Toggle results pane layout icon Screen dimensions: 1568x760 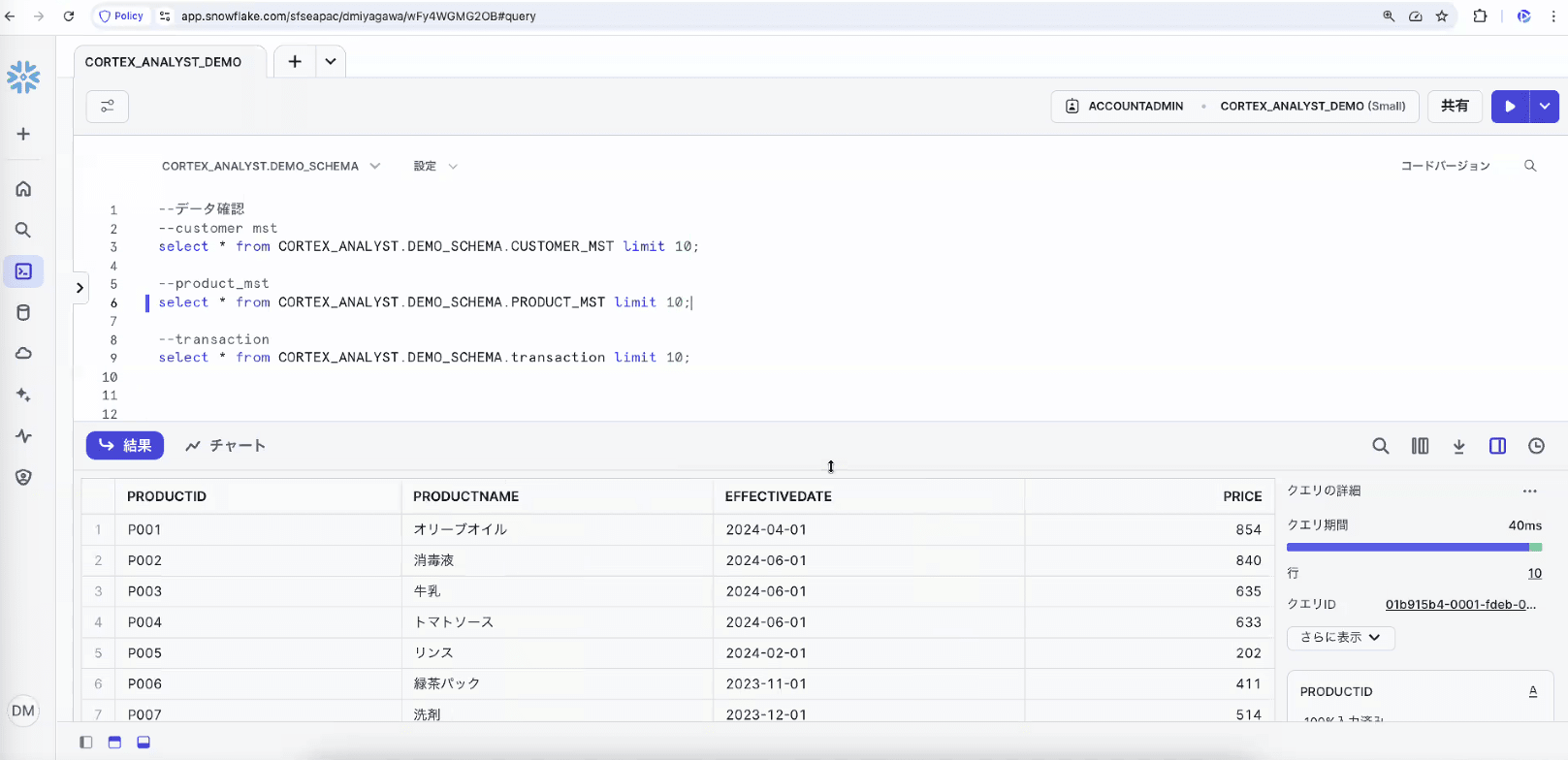pyautogui.click(x=144, y=743)
